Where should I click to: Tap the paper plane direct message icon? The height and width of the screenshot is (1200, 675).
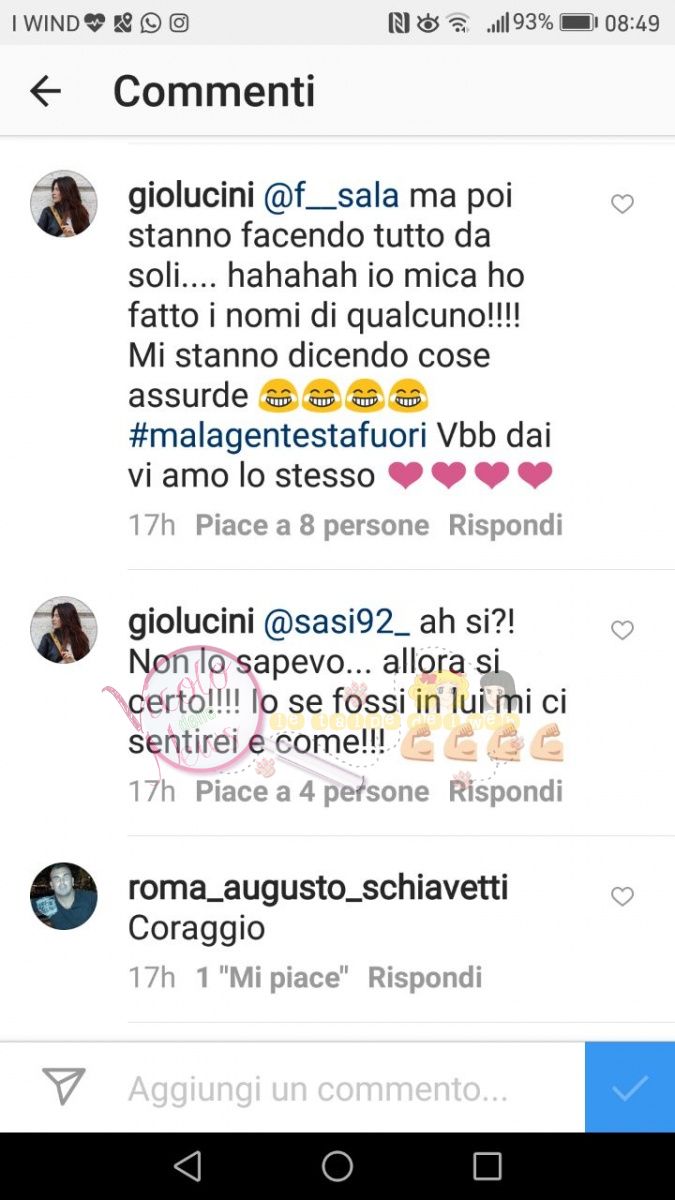[x=63, y=1087]
